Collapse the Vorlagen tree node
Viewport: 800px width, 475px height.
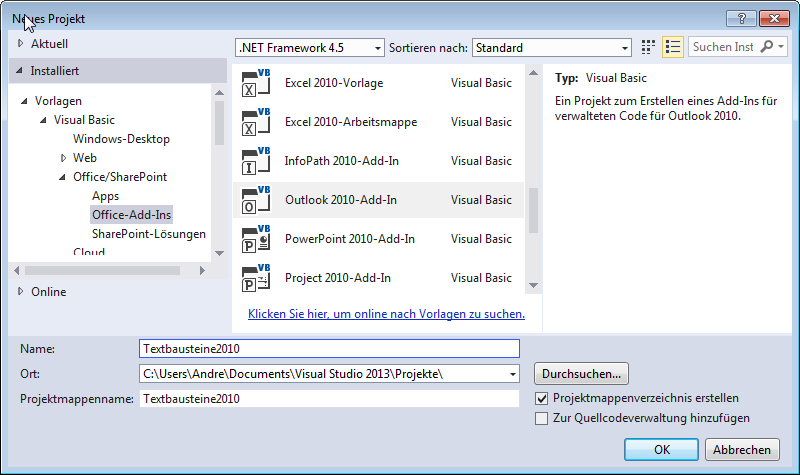[24, 101]
